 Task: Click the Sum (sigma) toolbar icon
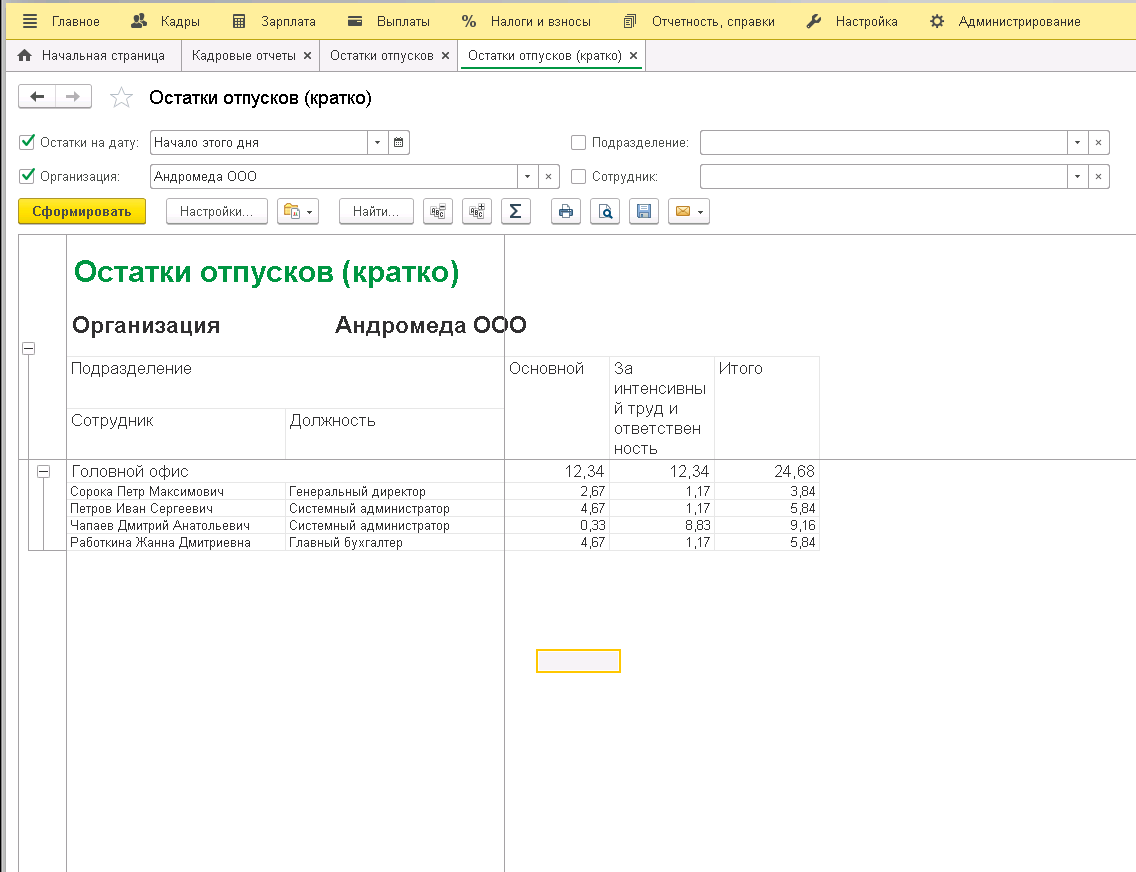(x=515, y=211)
